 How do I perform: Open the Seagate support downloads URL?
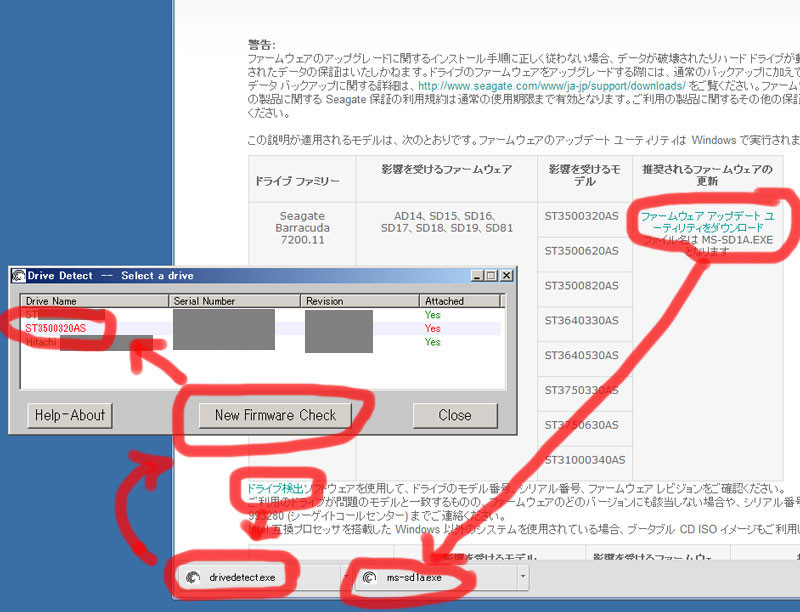(552, 86)
